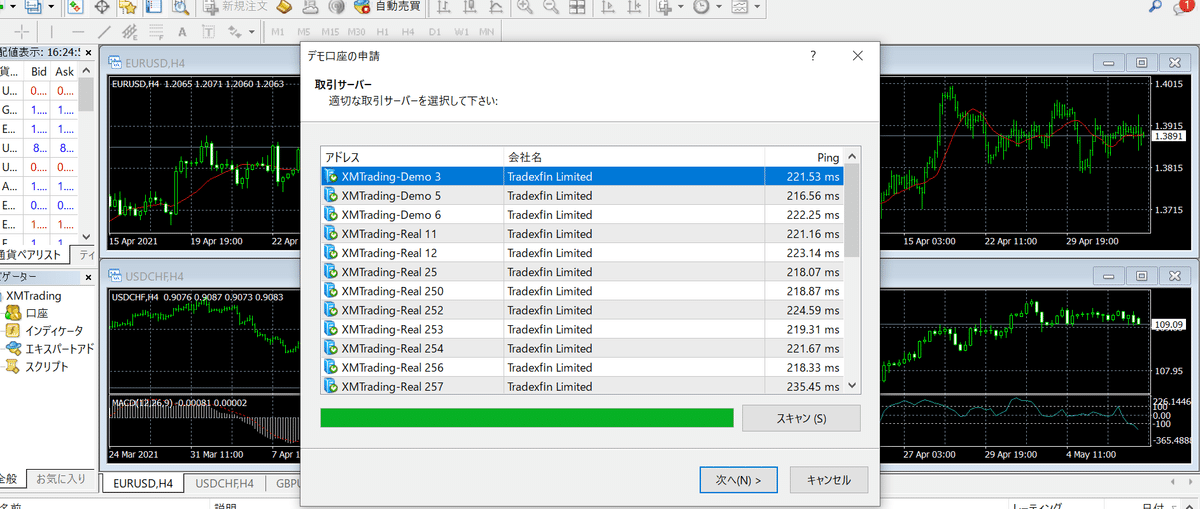Switch to USDCHF,H4 chart tab
This screenshot has height=509, width=1200.
(x=224, y=483)
